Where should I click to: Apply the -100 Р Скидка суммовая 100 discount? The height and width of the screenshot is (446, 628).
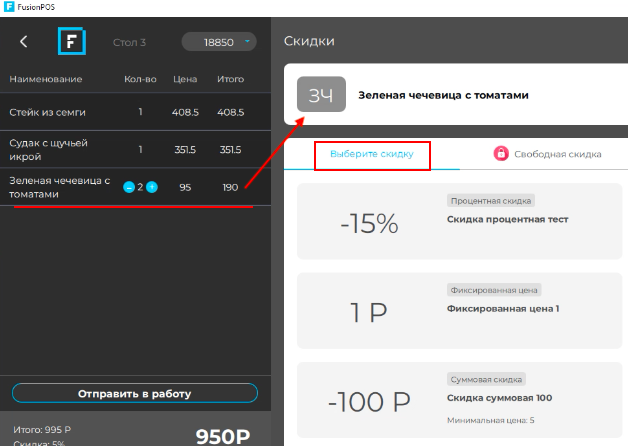pyautogui.click(x=459, y=400)
